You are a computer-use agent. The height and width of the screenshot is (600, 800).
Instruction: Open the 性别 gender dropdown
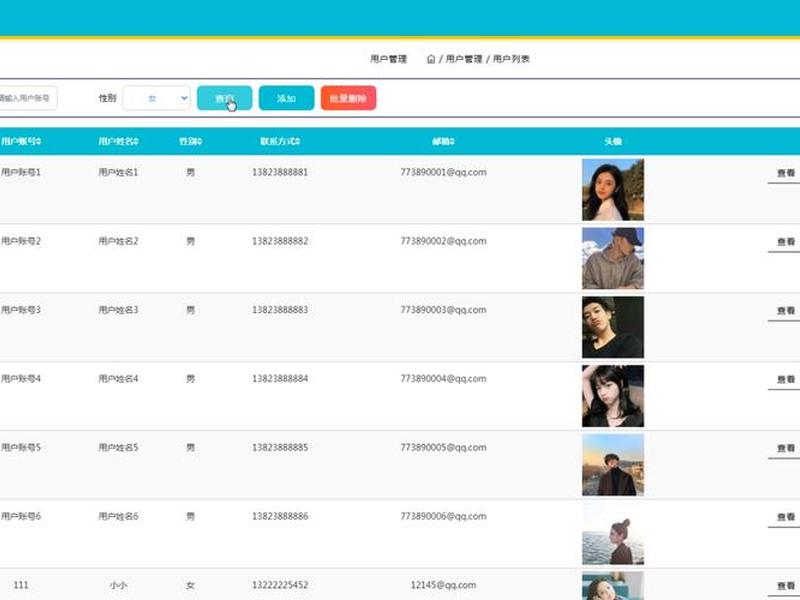[x=157, y=98]
